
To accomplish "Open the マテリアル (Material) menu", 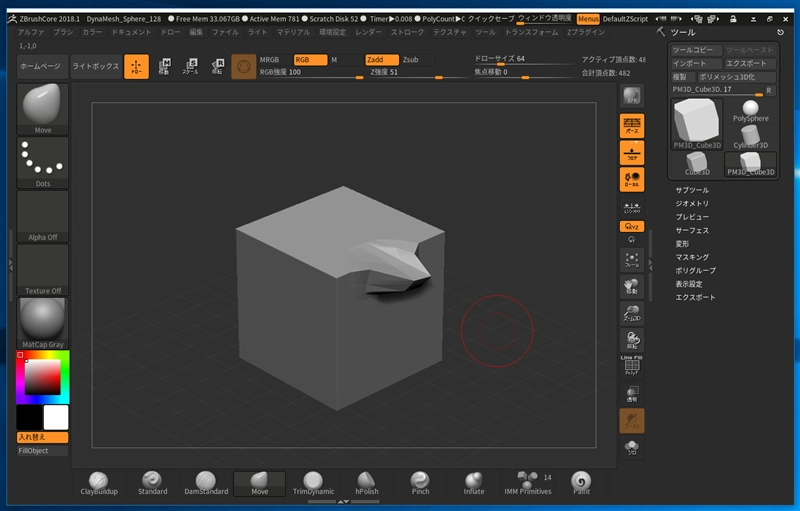I will [x=293, y=32].
